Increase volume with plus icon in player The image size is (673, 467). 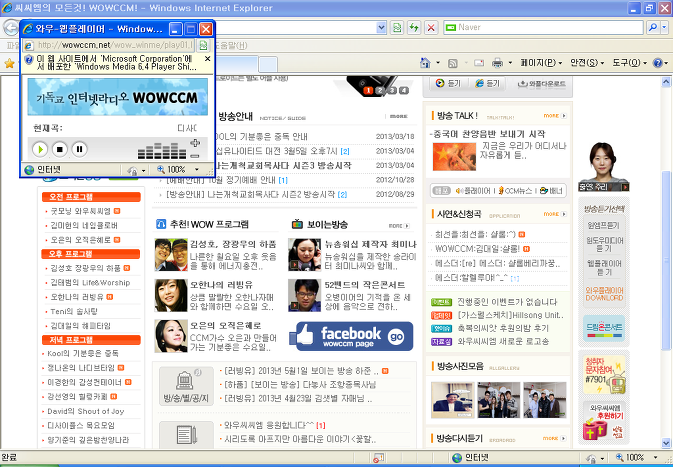(x=195, y=143)
